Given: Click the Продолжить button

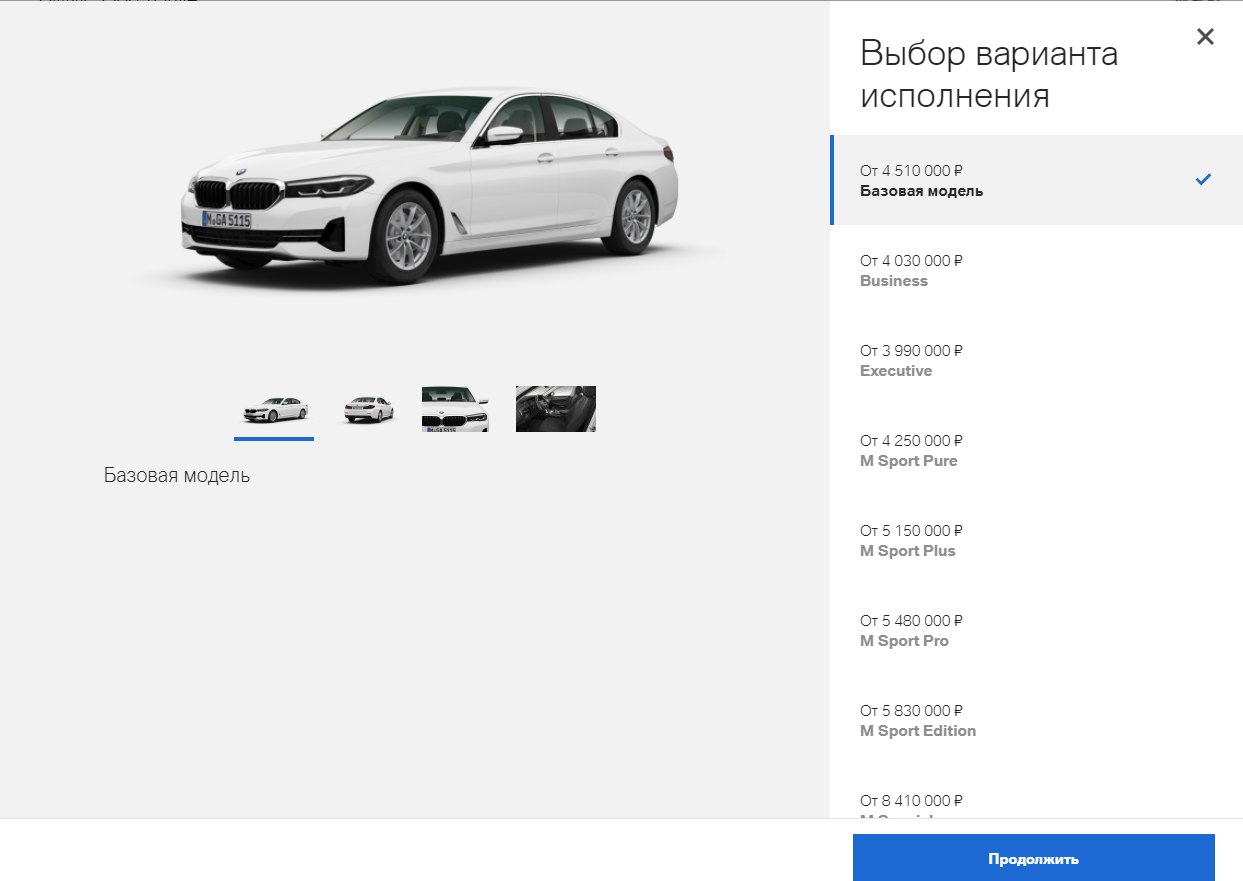Looking at the screenshot, I should point(1033,858).
